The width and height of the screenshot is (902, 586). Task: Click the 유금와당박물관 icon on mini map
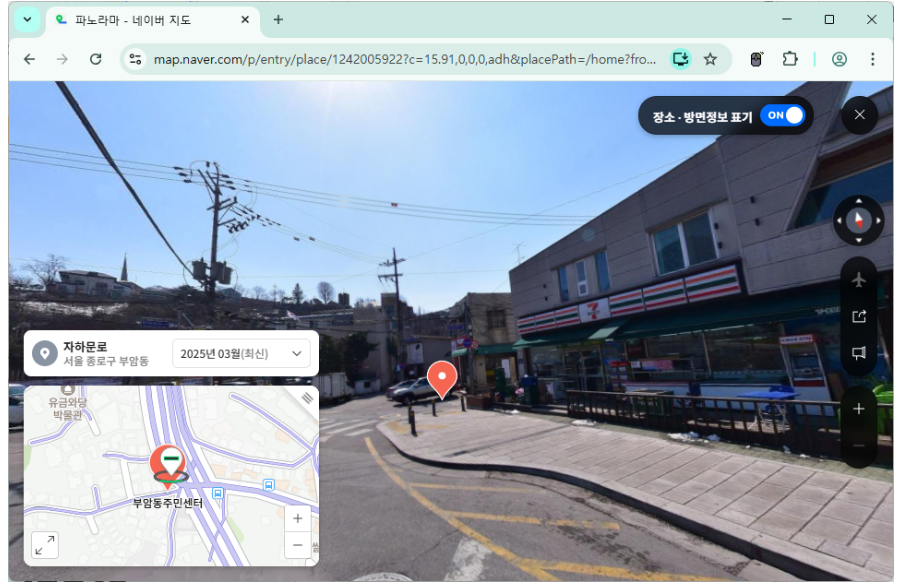point(68,388)
